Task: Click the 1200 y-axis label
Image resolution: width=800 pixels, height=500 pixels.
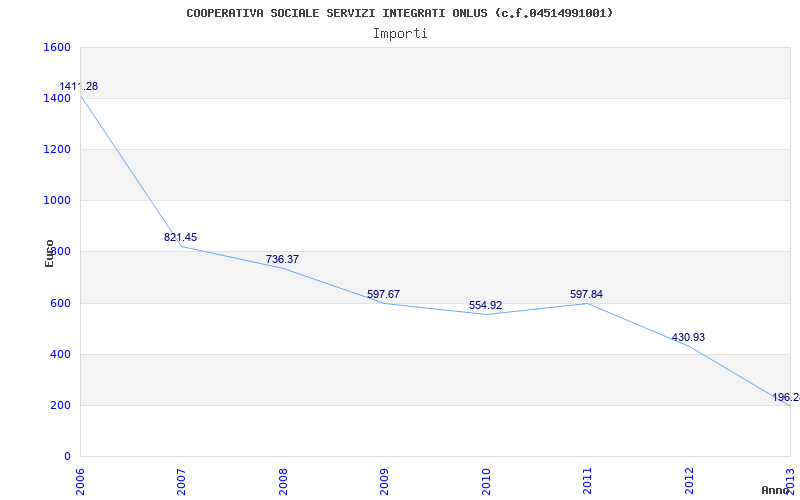Action: point(57,149)
